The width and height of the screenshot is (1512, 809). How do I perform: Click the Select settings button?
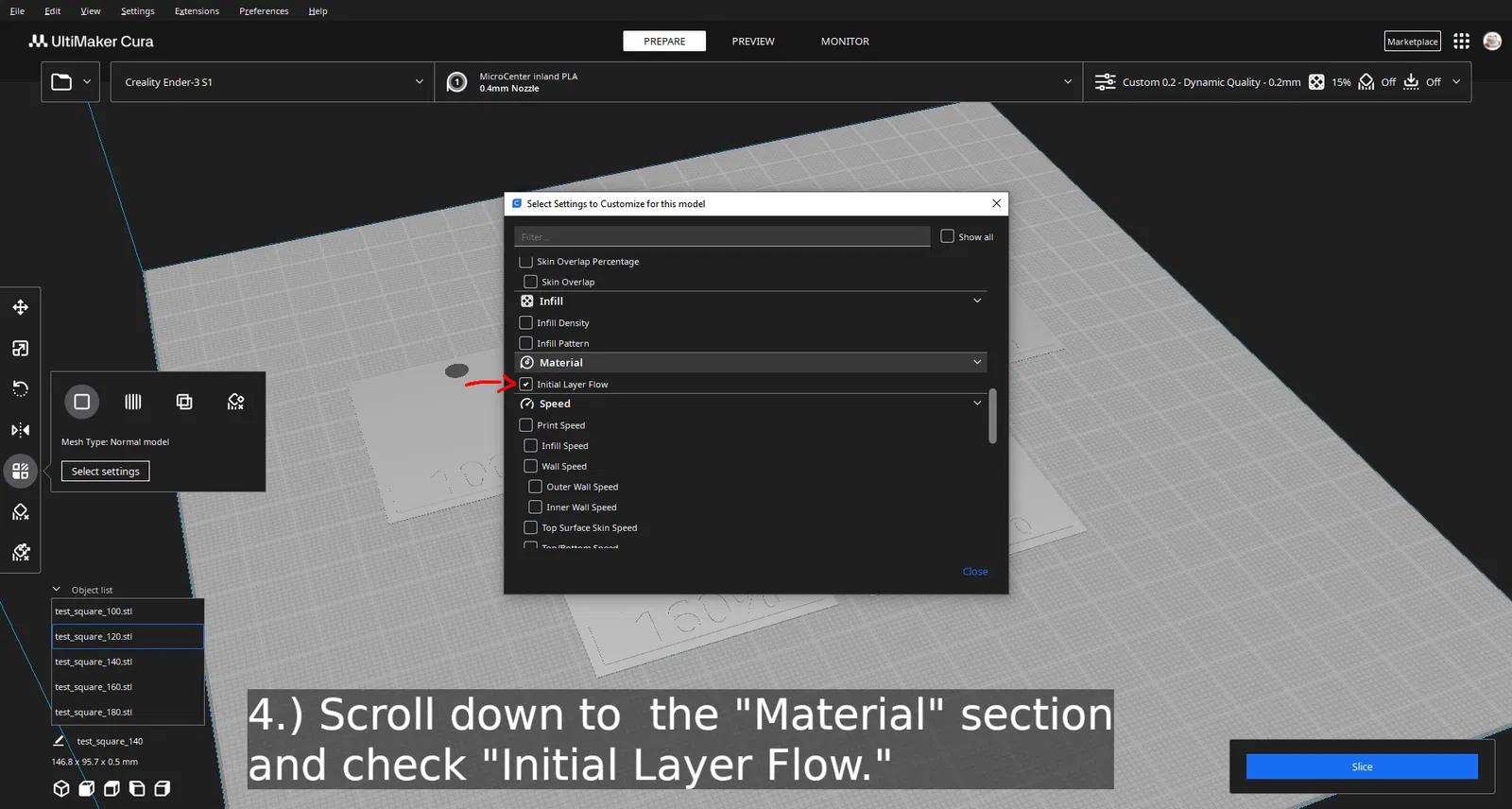106,471
